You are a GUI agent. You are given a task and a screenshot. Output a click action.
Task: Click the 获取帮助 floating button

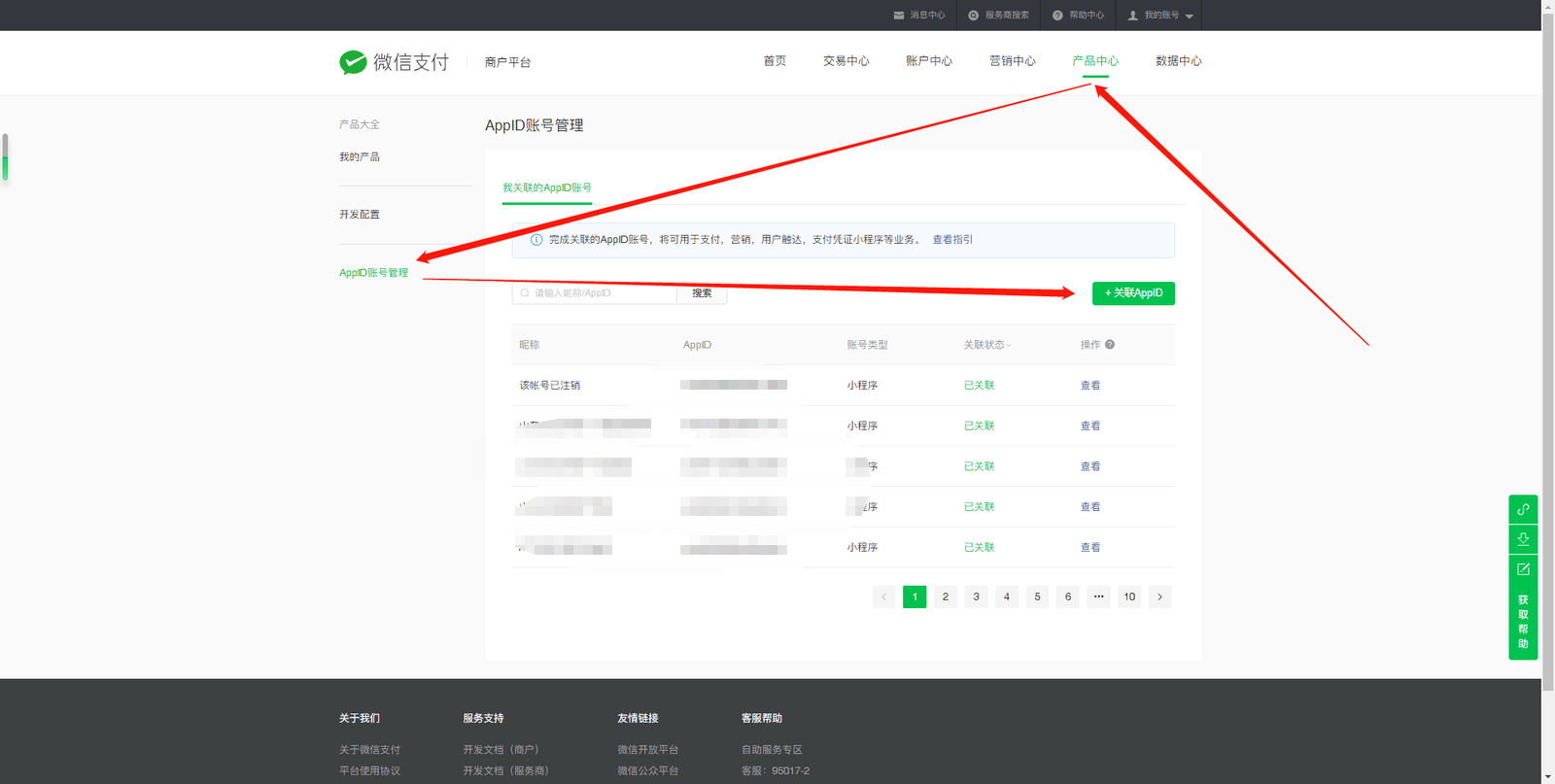tap(1523, 622)
